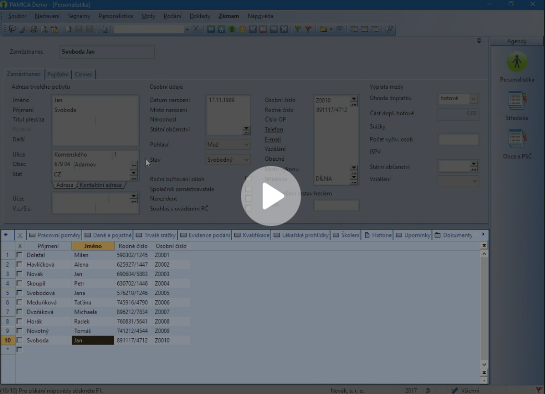The width and height of the screenshot is (545, 394).
Task: Open the arrow beside the folder toolbar icon
Action: 331,29
